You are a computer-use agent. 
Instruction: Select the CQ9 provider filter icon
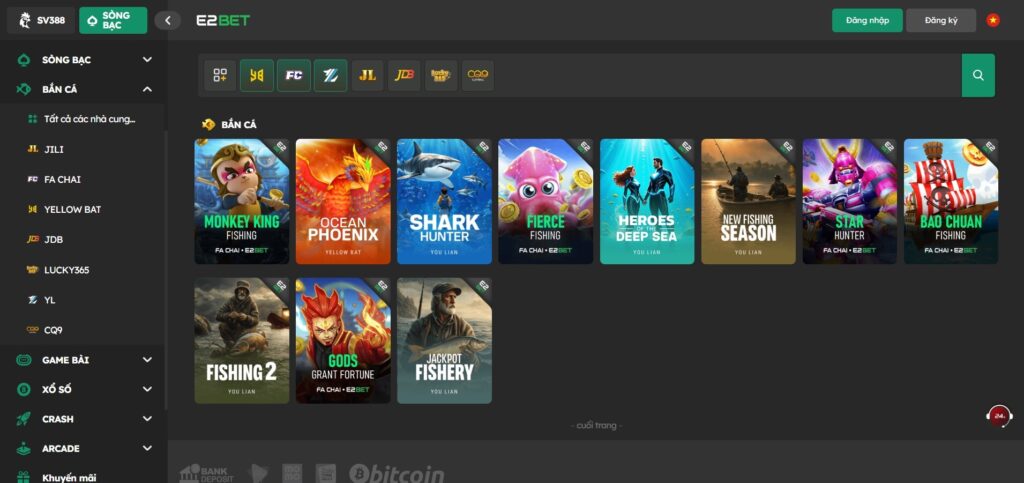click(x=477, y=76)
